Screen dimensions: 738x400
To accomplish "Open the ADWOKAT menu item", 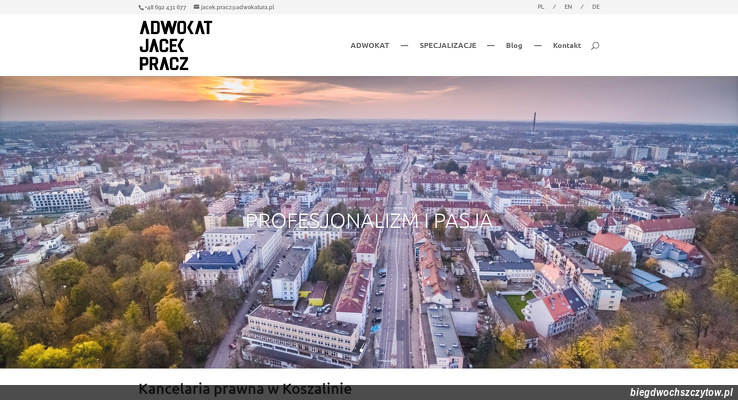I will coord(369,46).
